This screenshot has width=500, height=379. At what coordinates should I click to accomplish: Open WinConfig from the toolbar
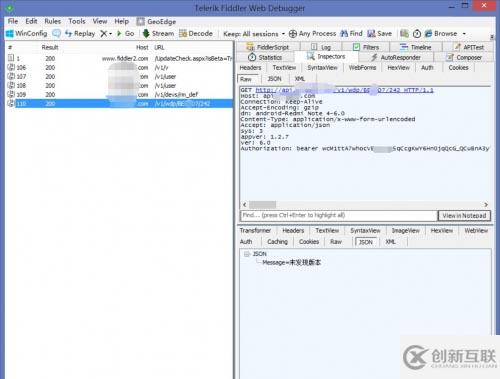(x=27, y=33)
